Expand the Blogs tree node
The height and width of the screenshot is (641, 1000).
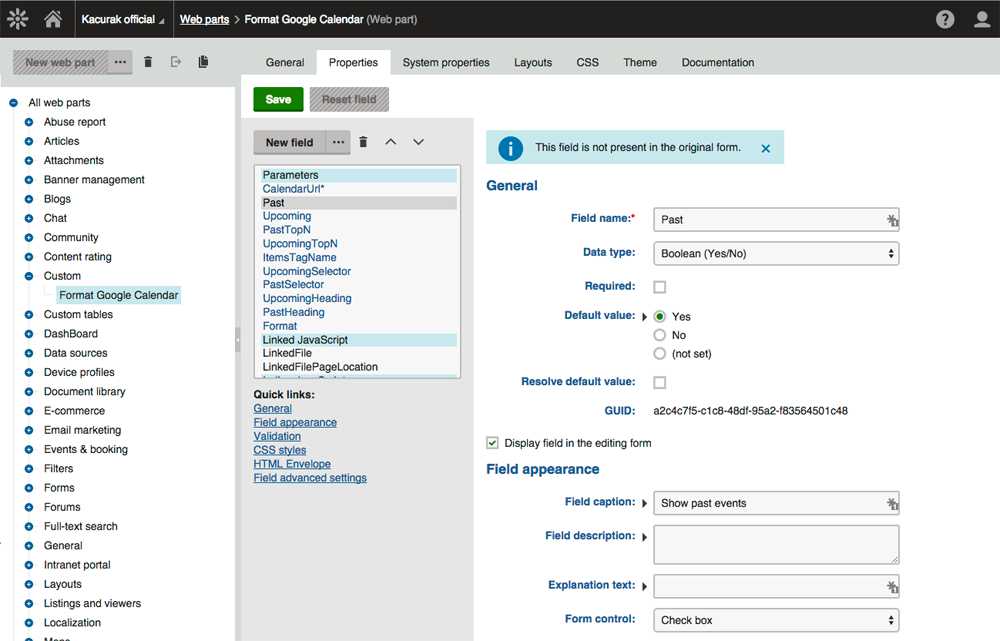pyautogui.click(x=29, y=199)
